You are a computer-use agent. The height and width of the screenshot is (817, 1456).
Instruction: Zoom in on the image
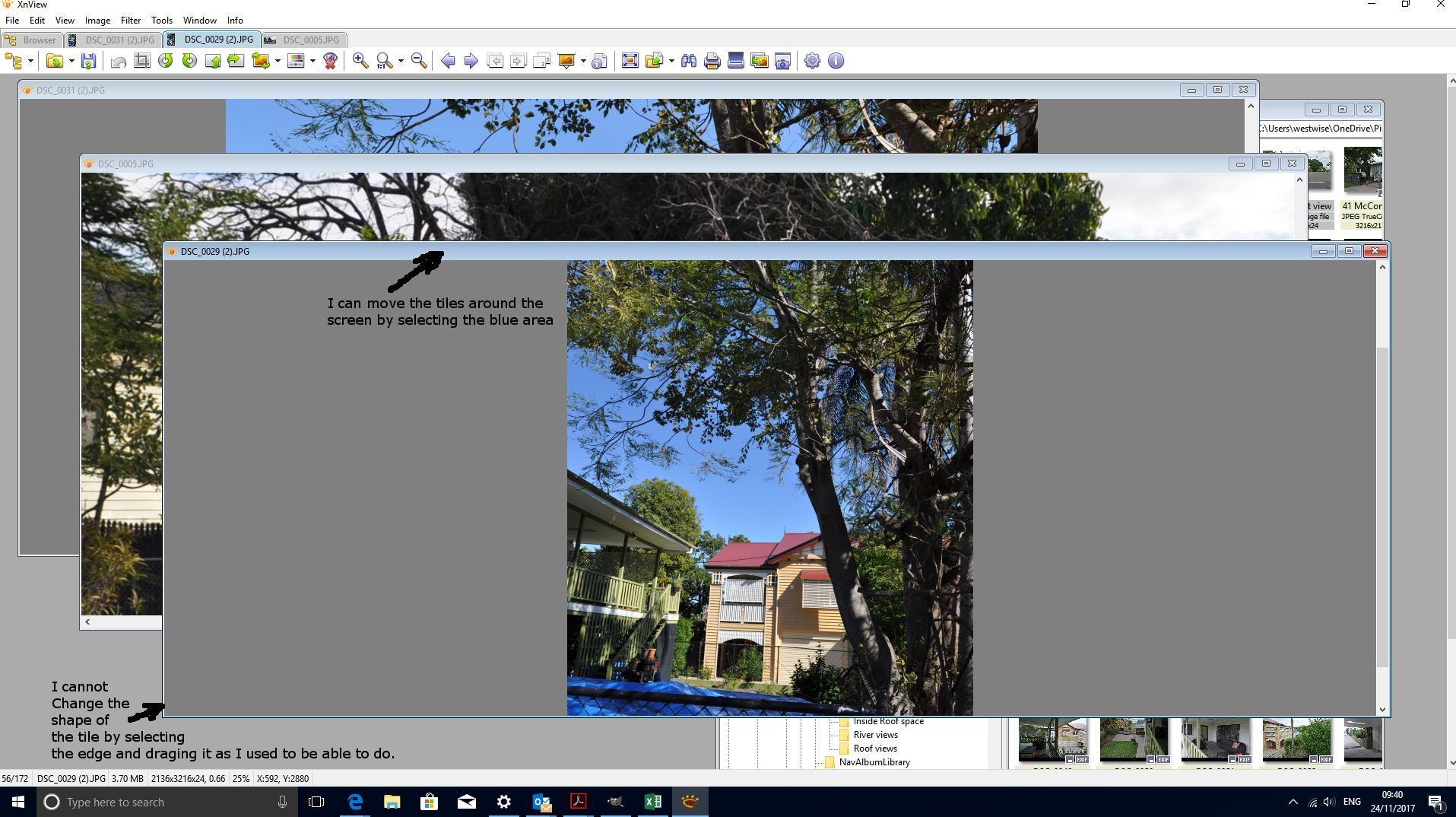[360, 61]
